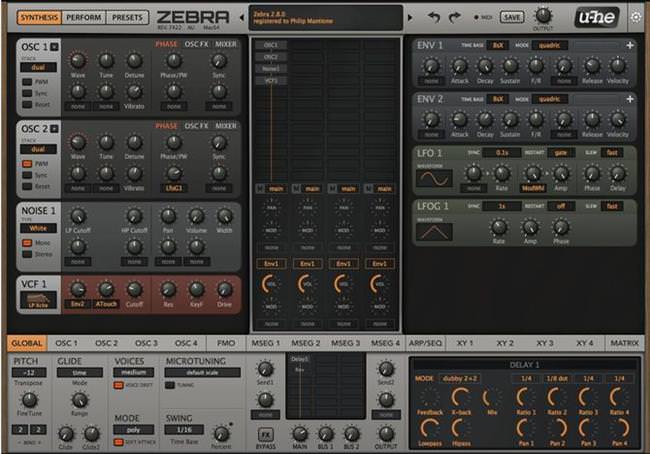The image size is (650, 454).
Task: Click the LFOG 1 triangle waveform display
Action: [x=434, y=232]
